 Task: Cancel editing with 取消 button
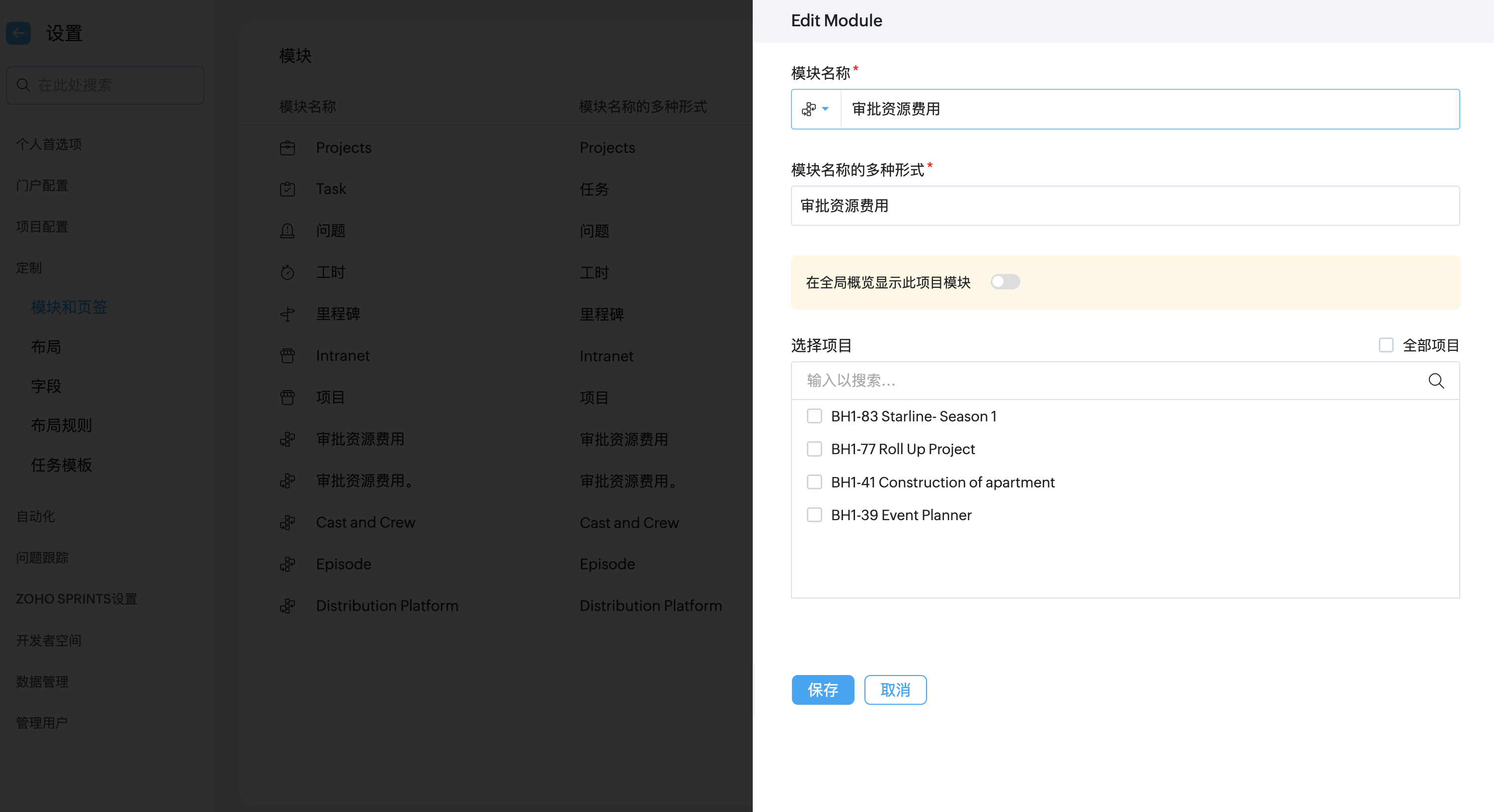tap(895, 690)
